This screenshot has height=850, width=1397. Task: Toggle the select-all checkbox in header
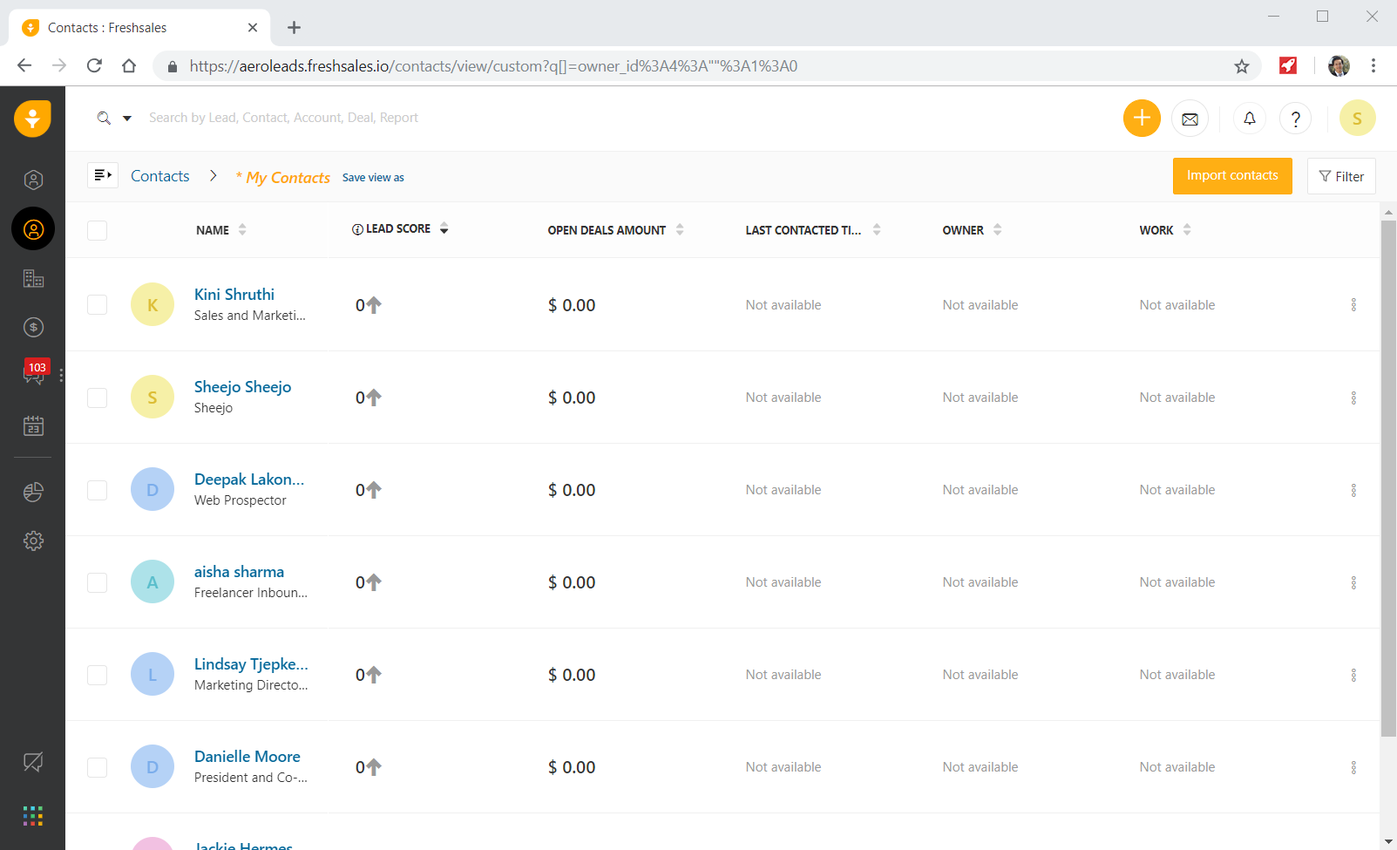[97, 231]
